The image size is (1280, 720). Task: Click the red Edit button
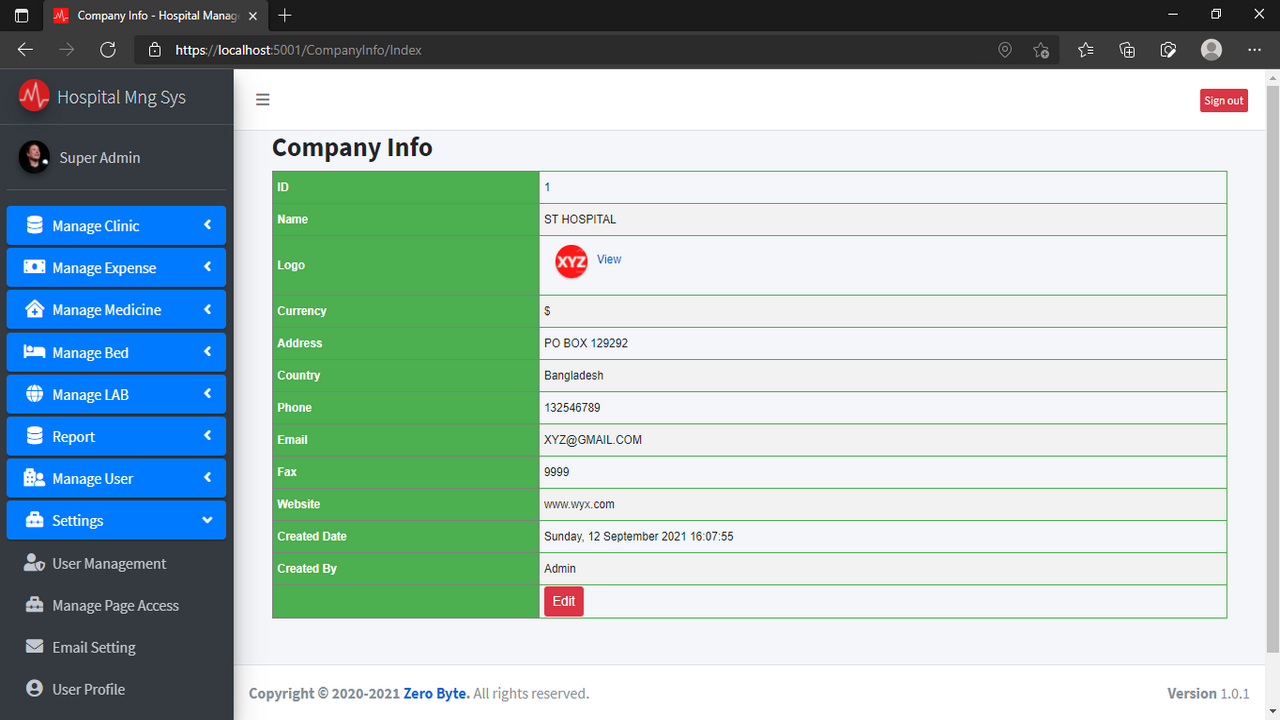(563, 601)
